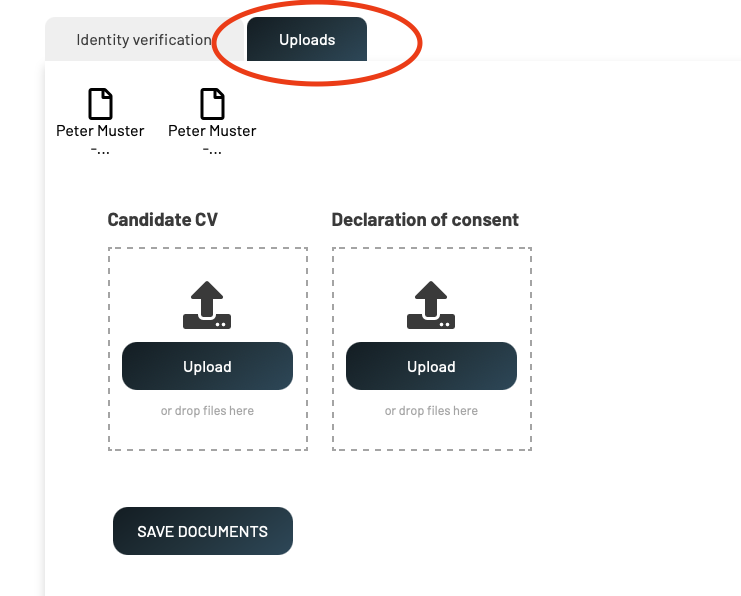Select the first Peter Muster file name label
The image size is (741, 596).
coord(100,131)
